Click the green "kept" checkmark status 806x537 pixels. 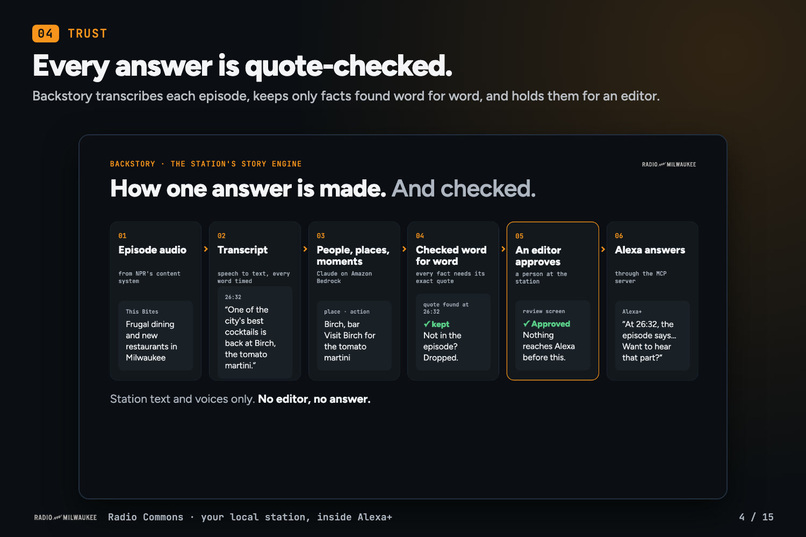[436, 324]
